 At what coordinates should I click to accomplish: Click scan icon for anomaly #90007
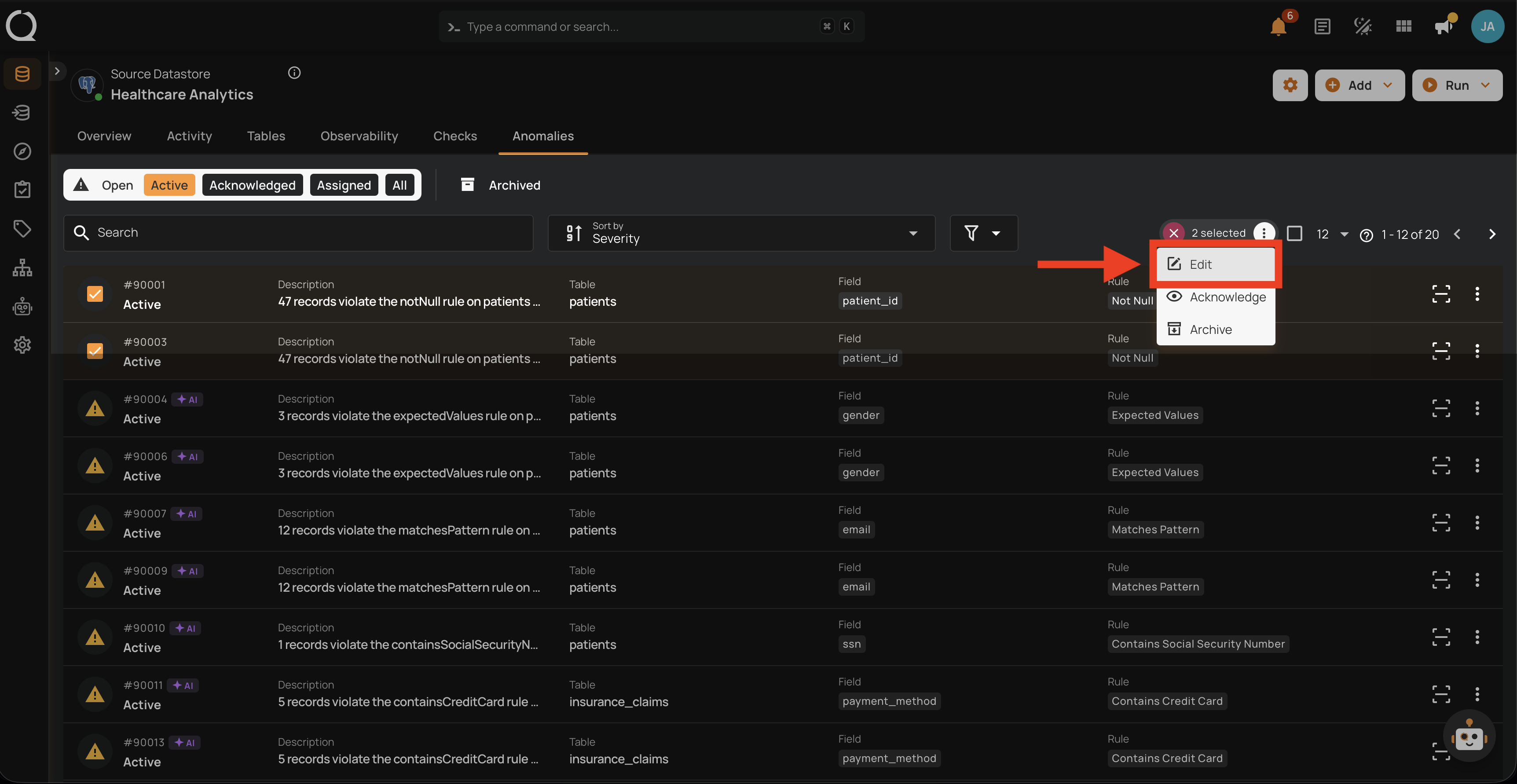(1440, 523)
